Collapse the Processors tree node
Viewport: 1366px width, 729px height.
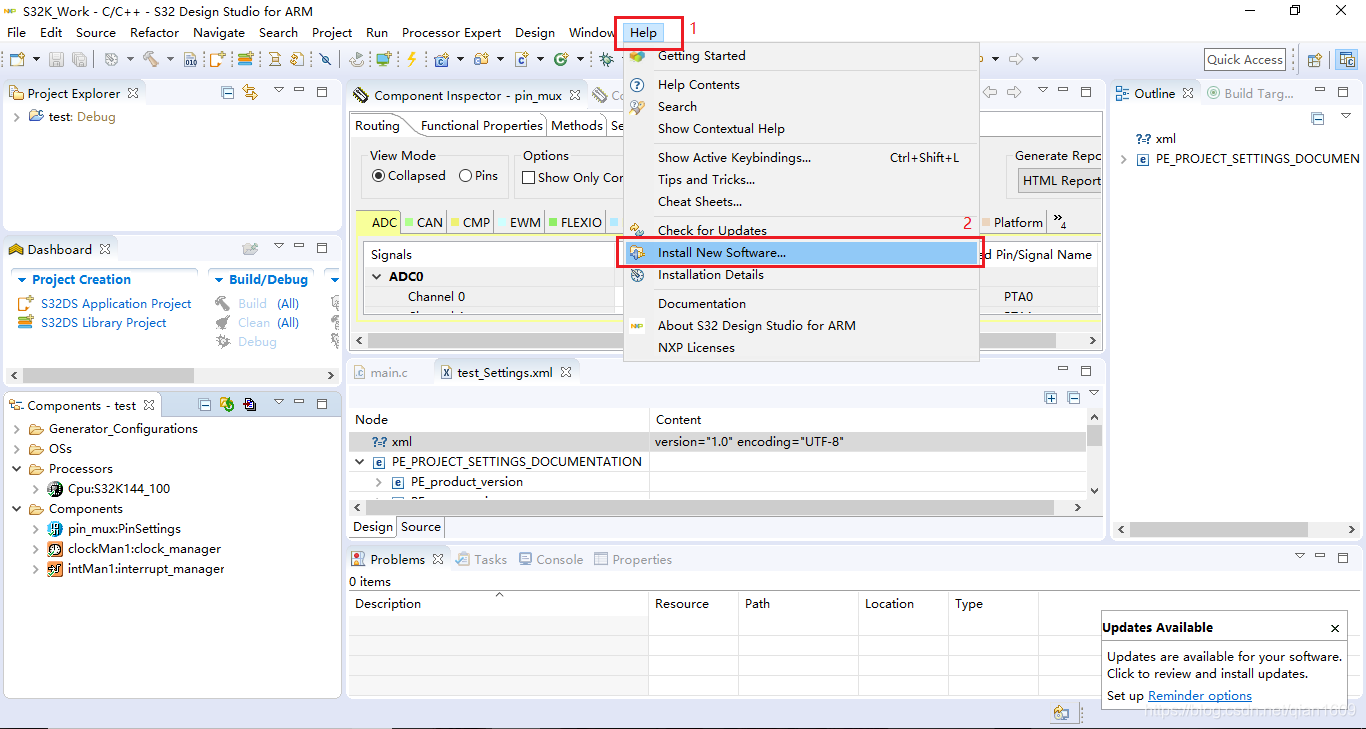tap(17, 469)
